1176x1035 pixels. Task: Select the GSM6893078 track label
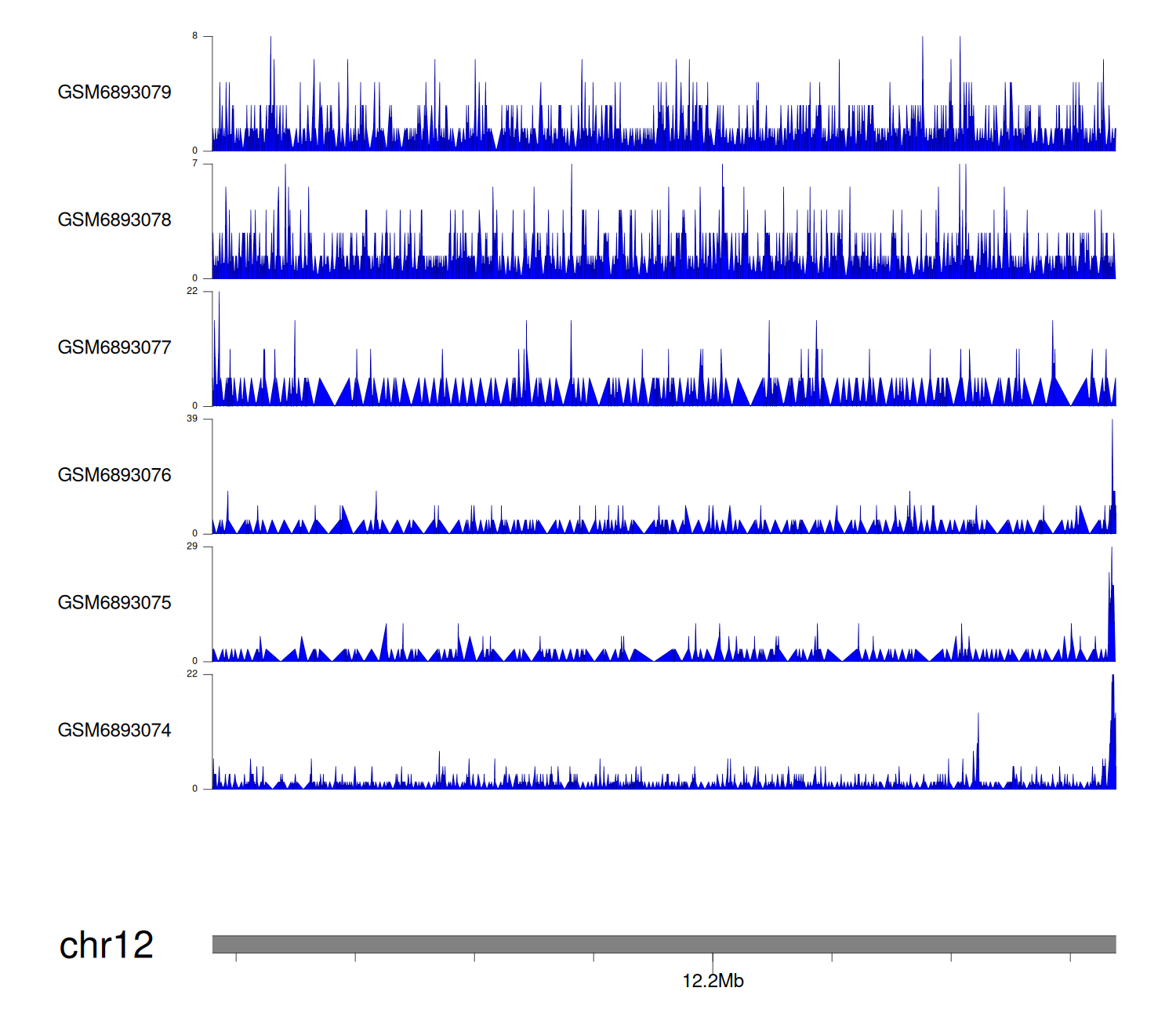coord(114,220)
